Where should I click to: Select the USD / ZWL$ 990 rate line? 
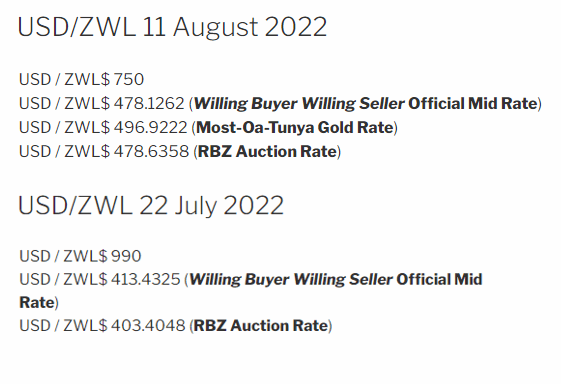pyautogui.click(x=80, y=256)
